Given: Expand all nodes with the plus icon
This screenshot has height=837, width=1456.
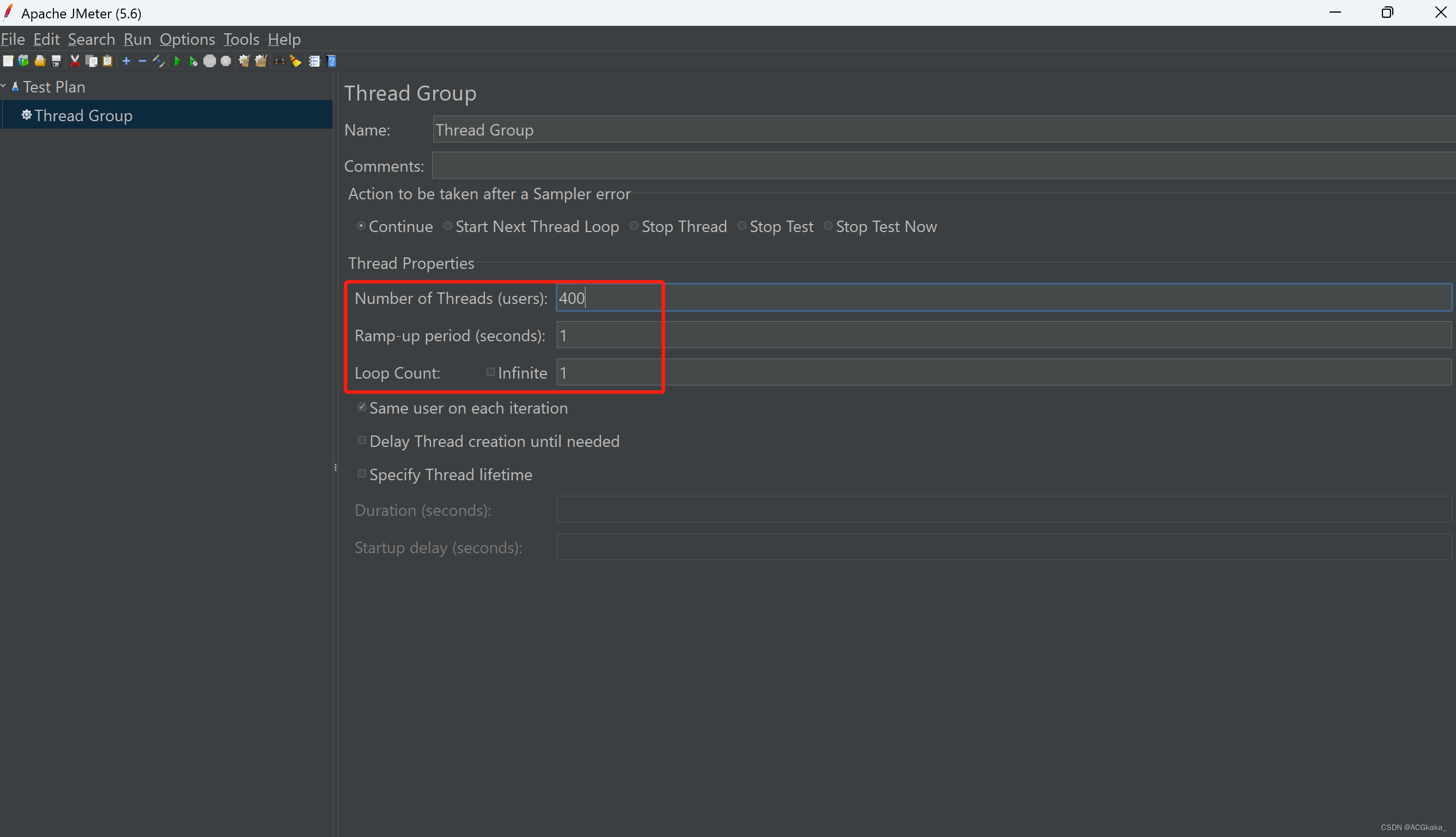Looking at the screenshot, I should point(126,61).
